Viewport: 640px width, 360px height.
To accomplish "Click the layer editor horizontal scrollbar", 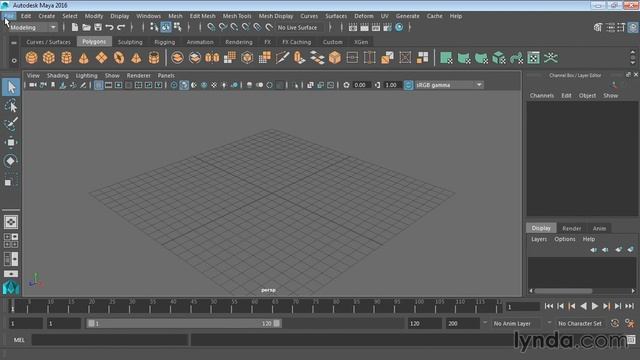I will tap(564, 291).
